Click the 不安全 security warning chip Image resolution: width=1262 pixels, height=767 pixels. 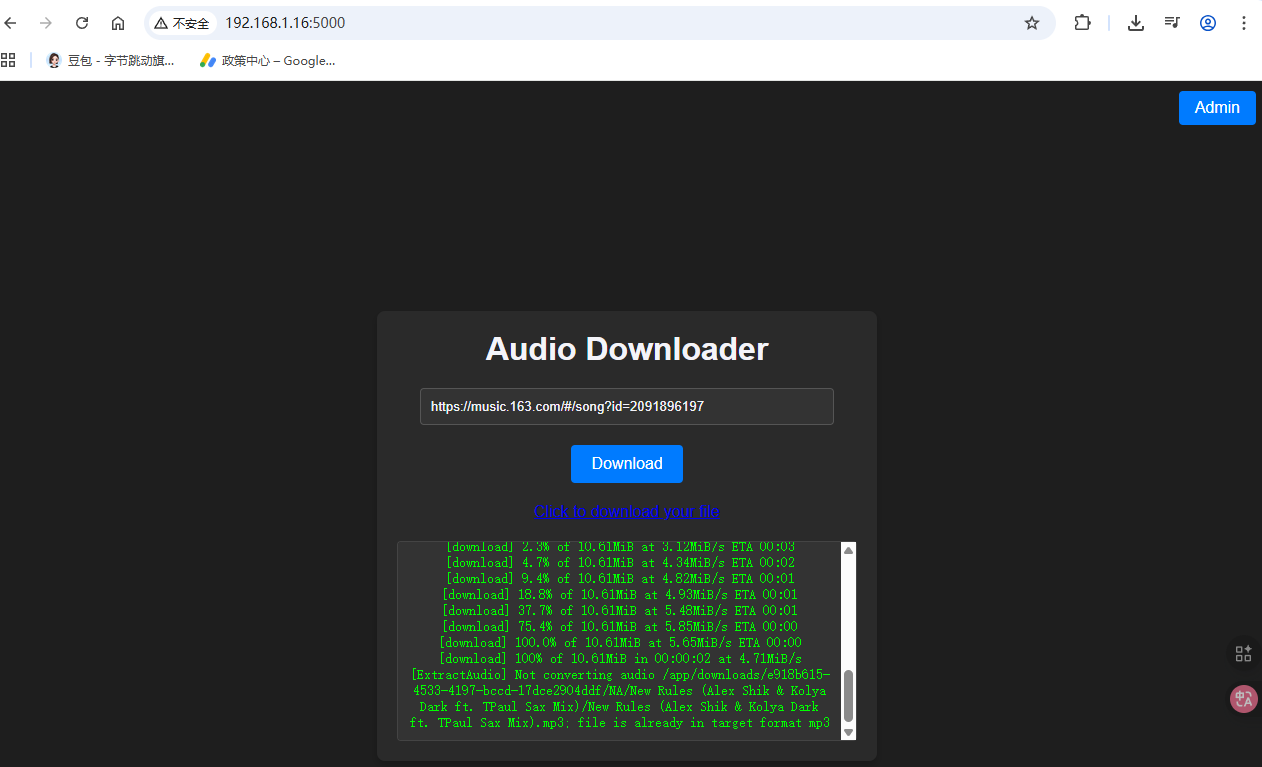tap(182, 23)
